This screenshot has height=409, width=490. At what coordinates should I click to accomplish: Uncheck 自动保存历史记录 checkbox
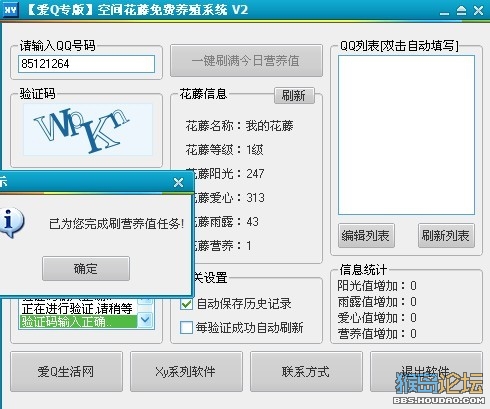tap(186, 304)
